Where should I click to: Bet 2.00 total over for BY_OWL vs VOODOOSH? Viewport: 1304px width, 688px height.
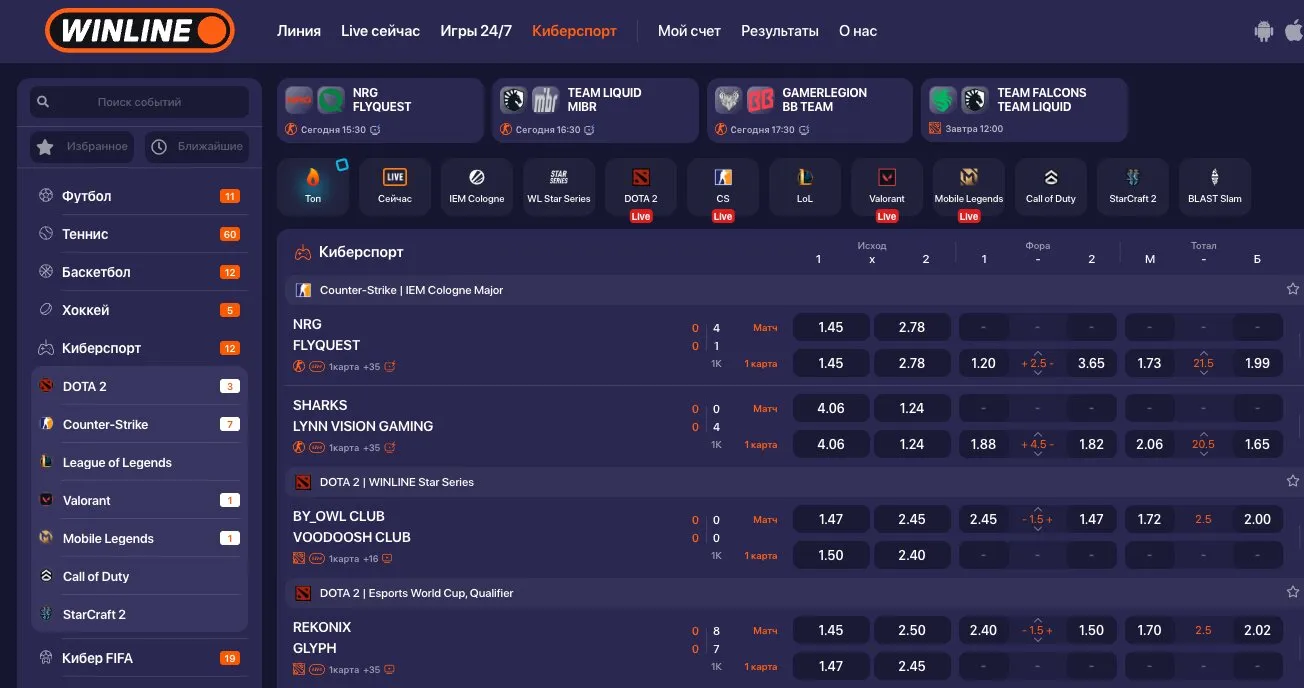tap(1257, 519)
